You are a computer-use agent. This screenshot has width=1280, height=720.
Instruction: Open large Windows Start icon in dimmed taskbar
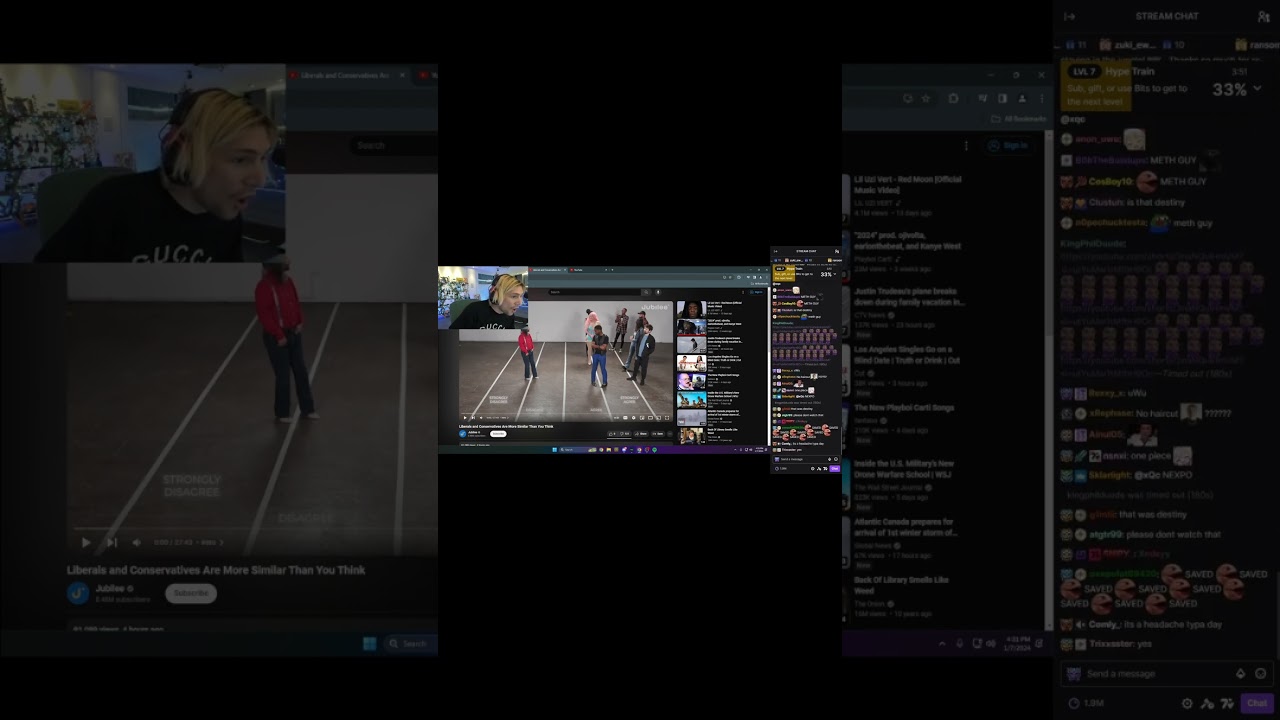tap(369, 644)
